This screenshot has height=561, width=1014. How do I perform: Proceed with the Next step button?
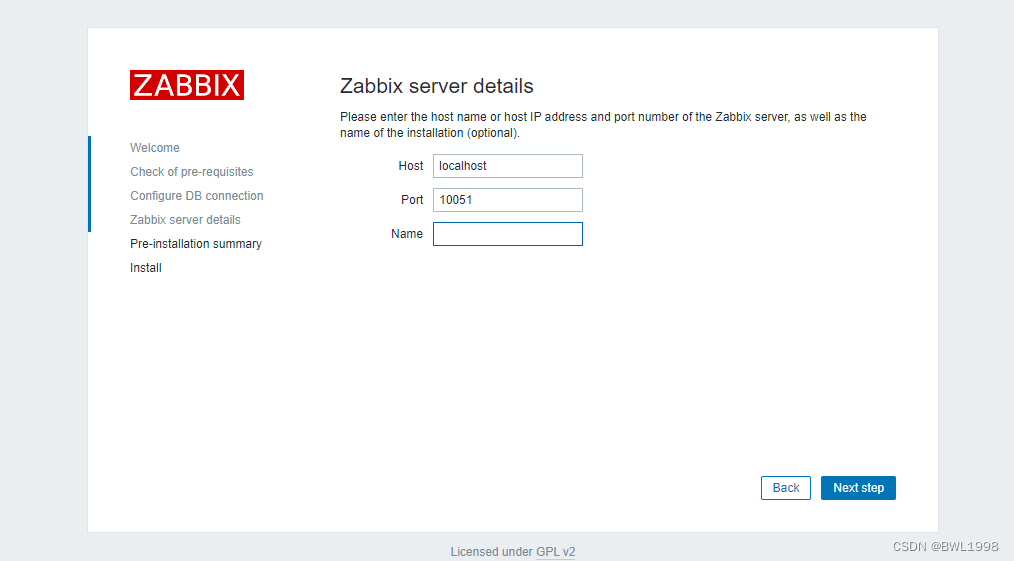858,488
